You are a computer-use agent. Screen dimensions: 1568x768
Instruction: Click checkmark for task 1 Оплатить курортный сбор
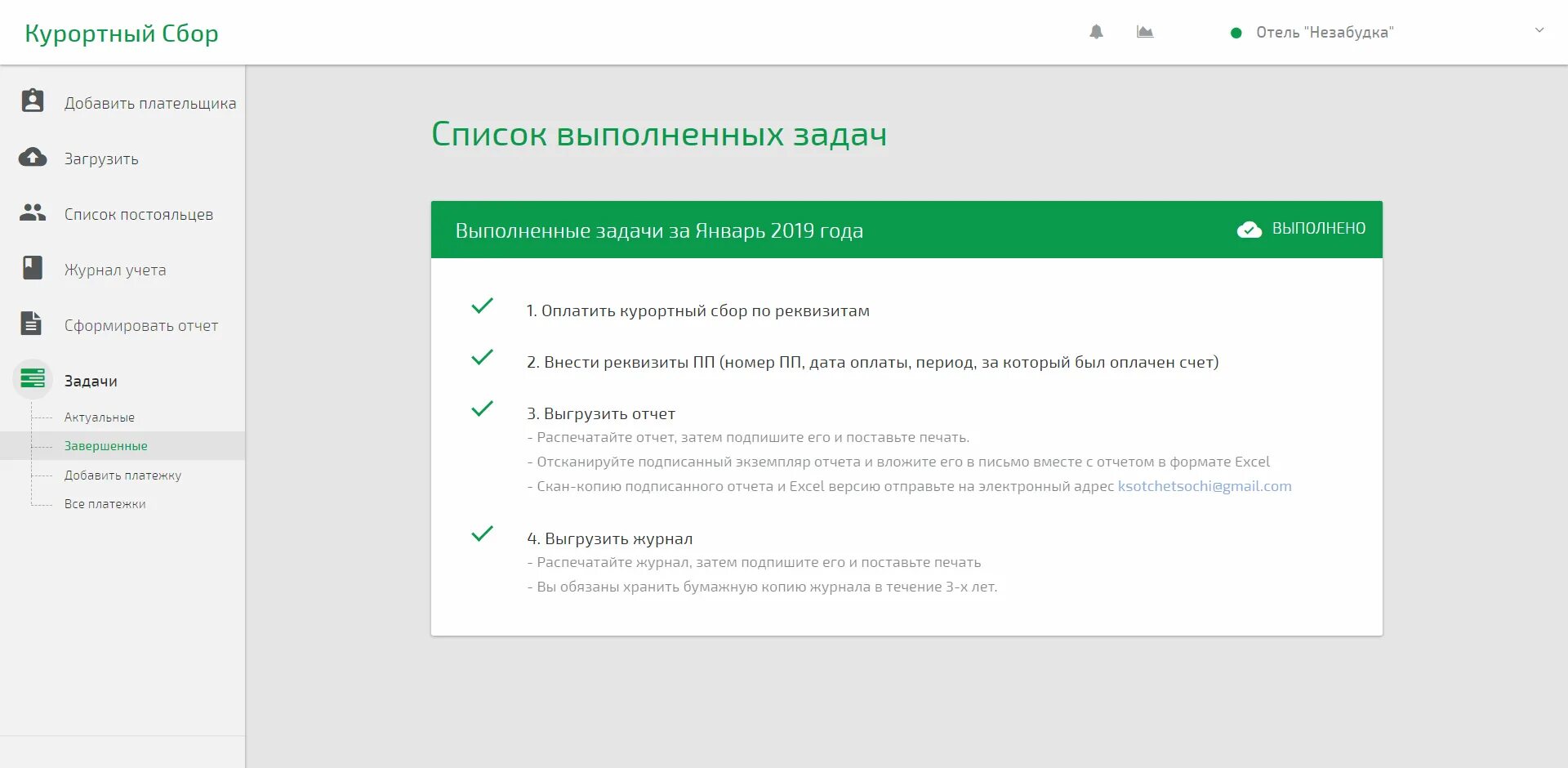(483, 306)
